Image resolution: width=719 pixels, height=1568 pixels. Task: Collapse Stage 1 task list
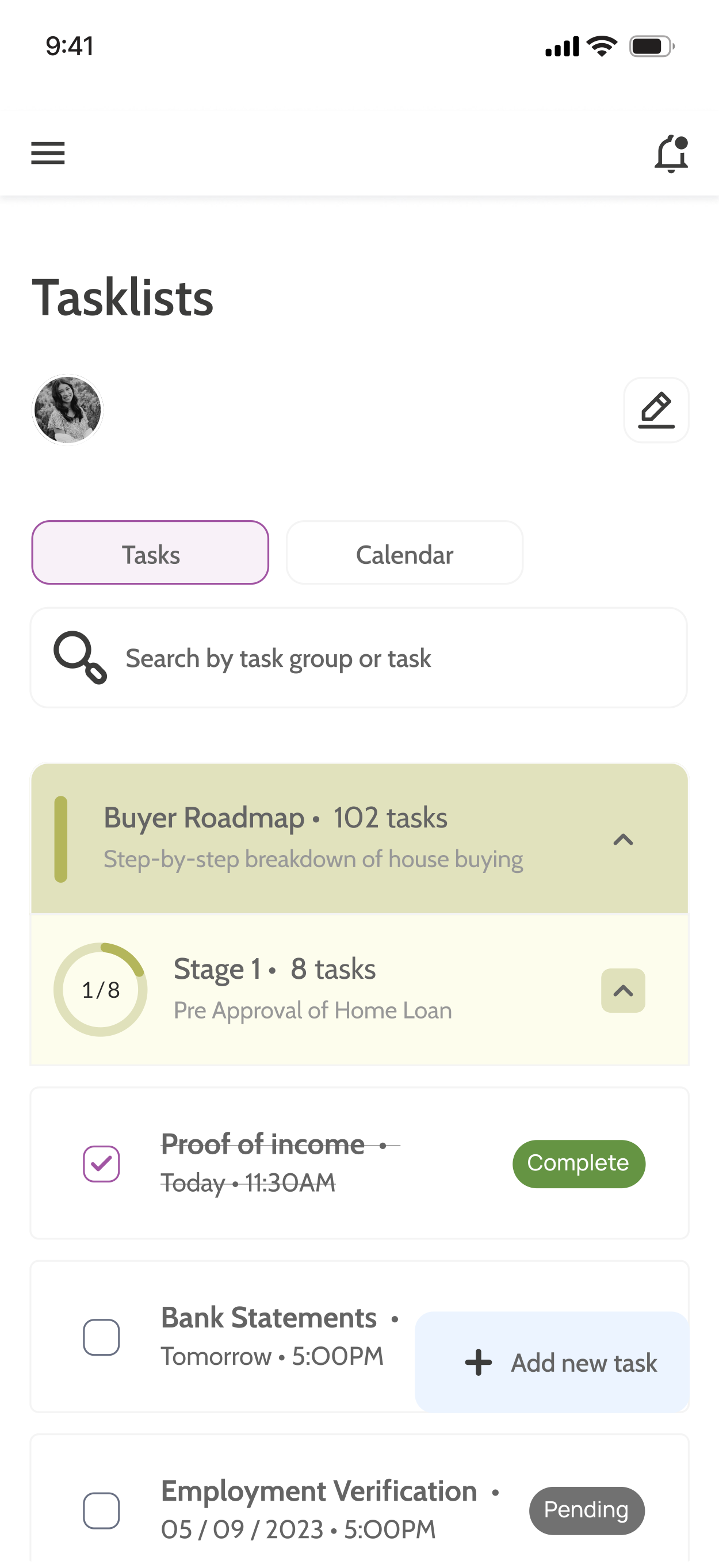[623, 990]
